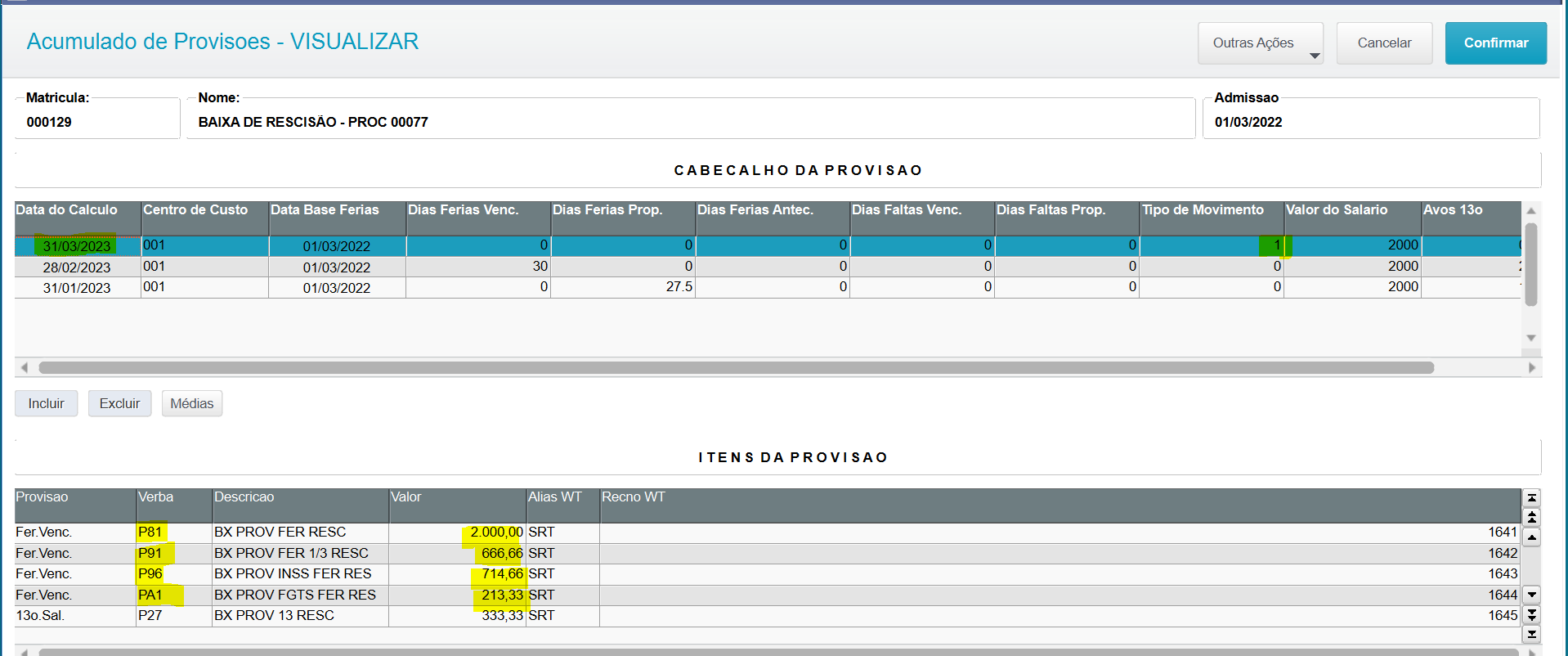Click the 13o.Sal. provisao cell
Viewport: 1568px width, 656px height.
pyautogui.click(x=75, y=616)
